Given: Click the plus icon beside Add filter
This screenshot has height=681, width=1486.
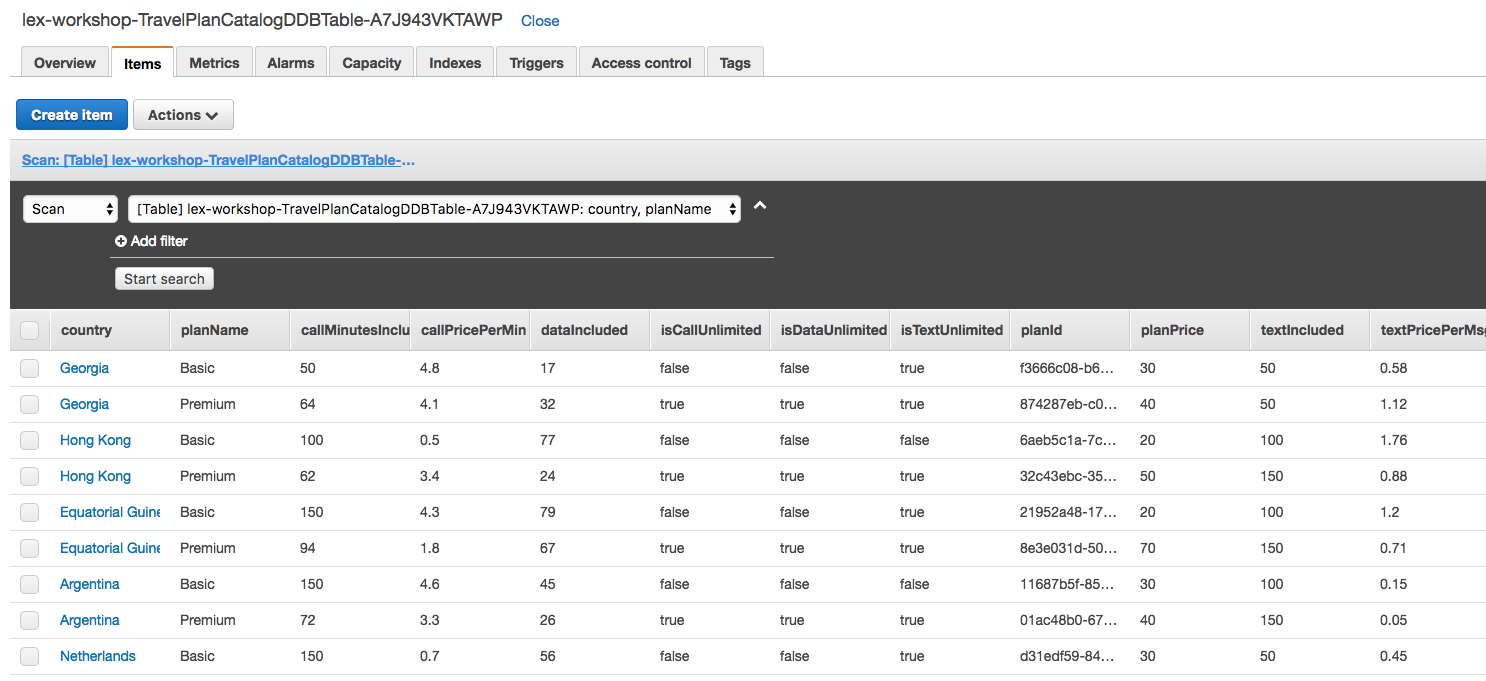Looking at the screenshot, I should [x=121, y=241].
